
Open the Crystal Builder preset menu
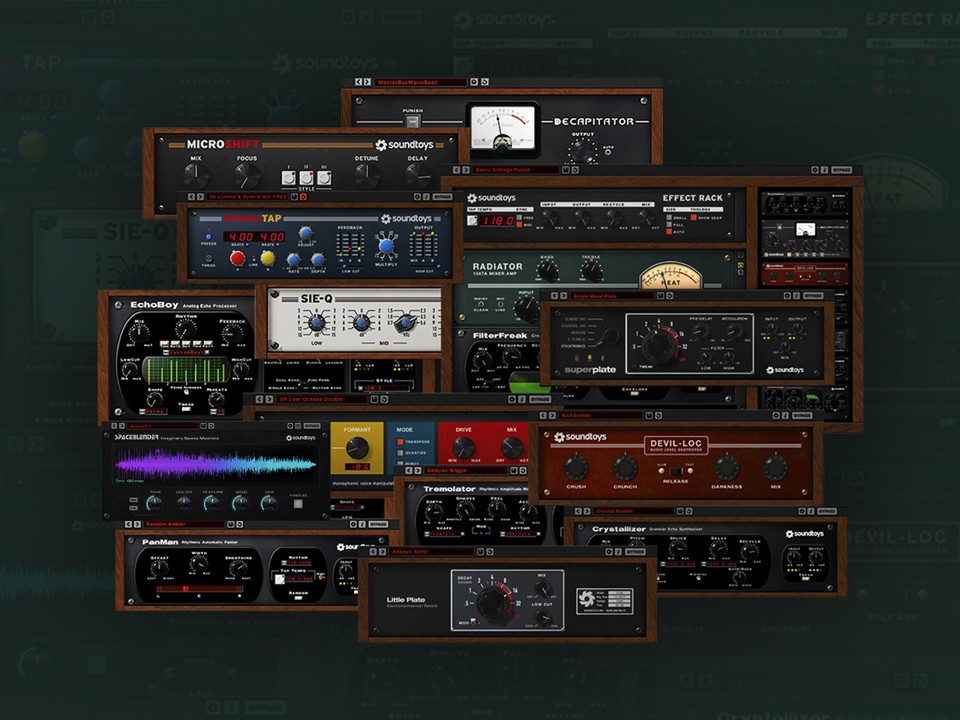pos(632,510)
